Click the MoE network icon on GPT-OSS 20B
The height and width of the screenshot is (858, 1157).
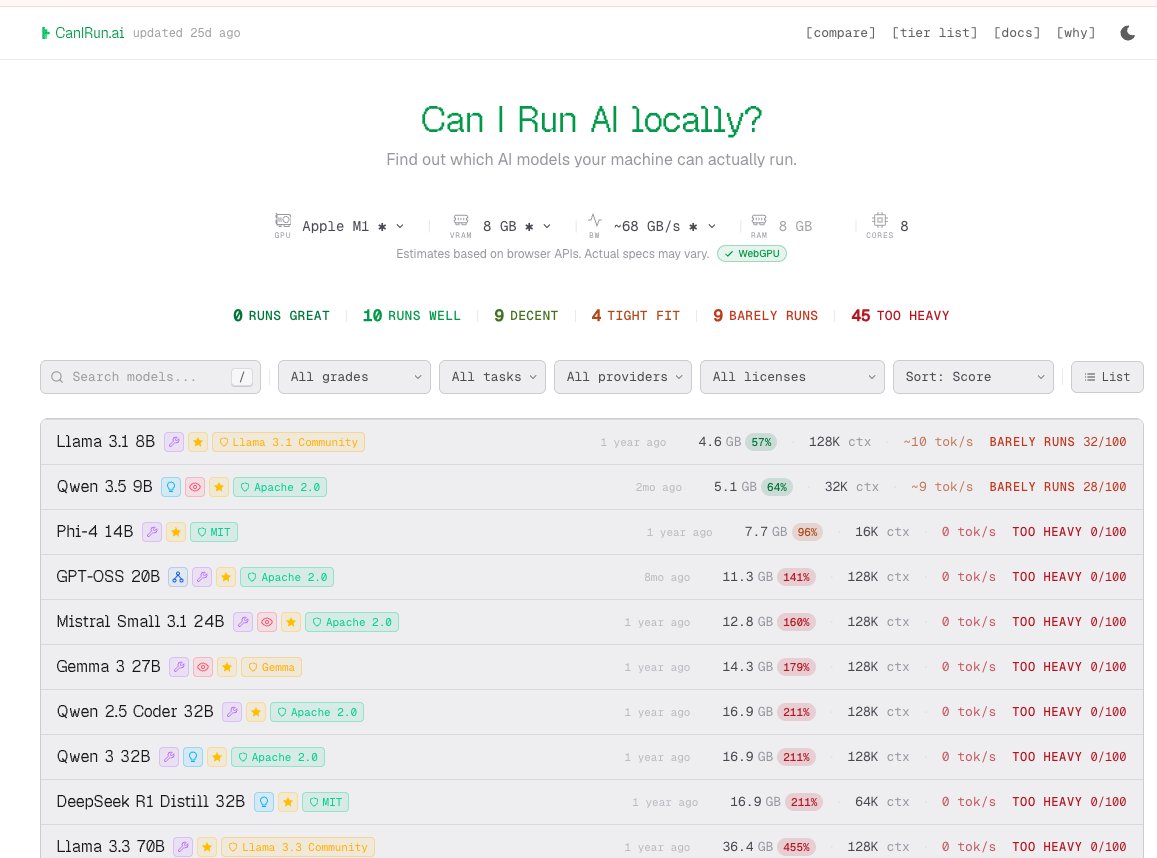coord(178,577)
